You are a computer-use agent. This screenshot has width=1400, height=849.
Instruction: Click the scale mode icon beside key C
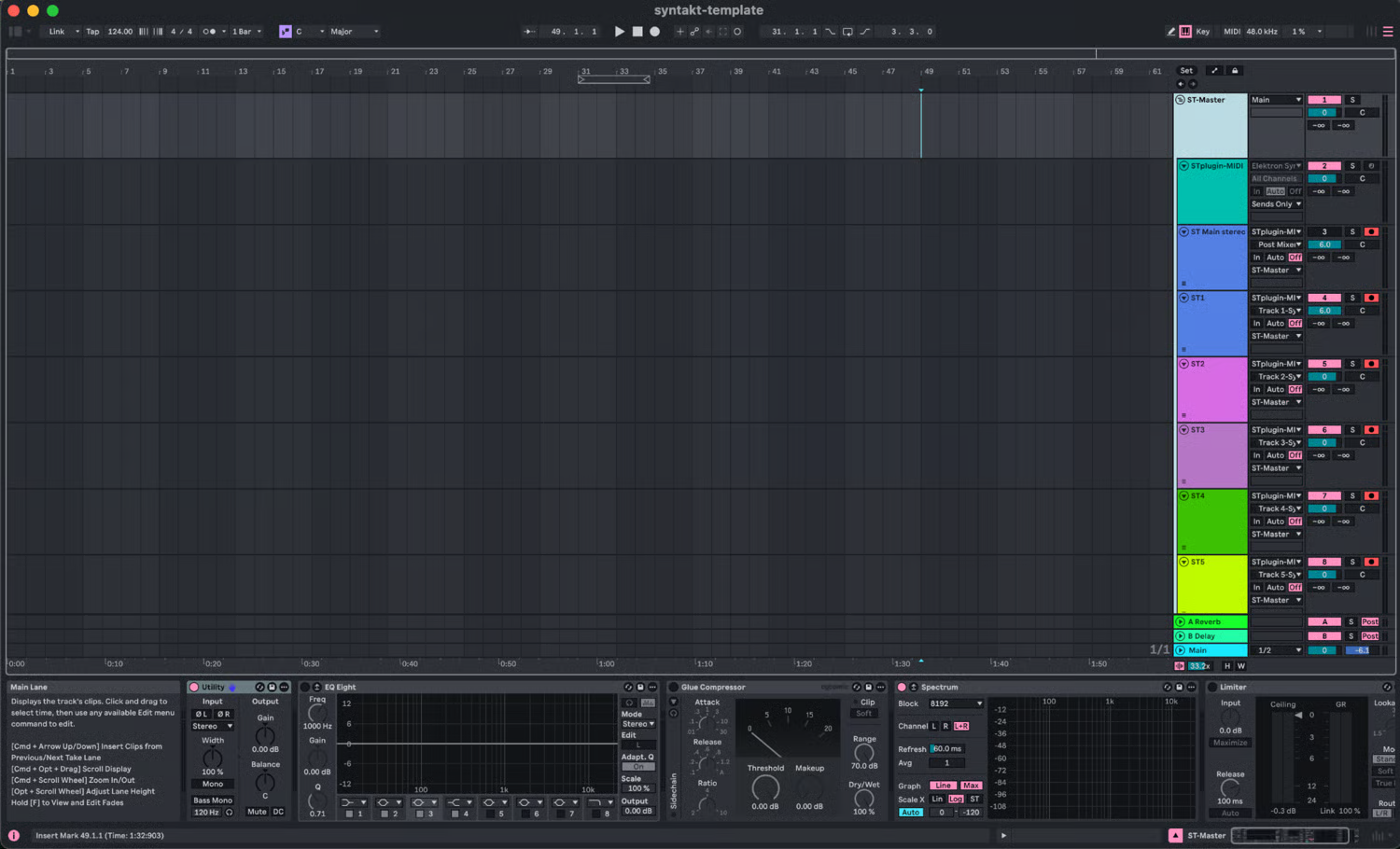tap(286, 32)
